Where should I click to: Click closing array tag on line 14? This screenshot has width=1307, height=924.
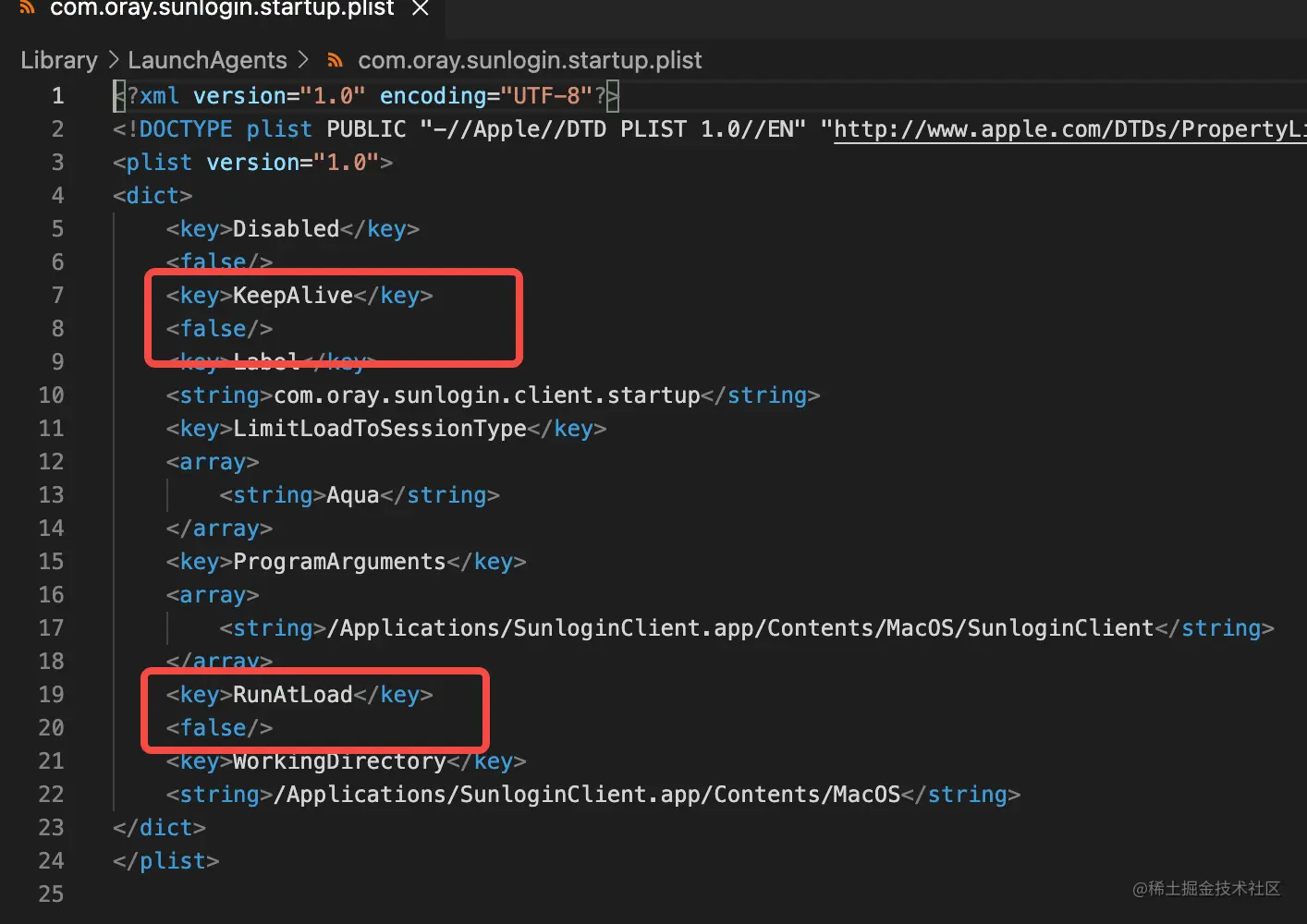pos(219,529)
